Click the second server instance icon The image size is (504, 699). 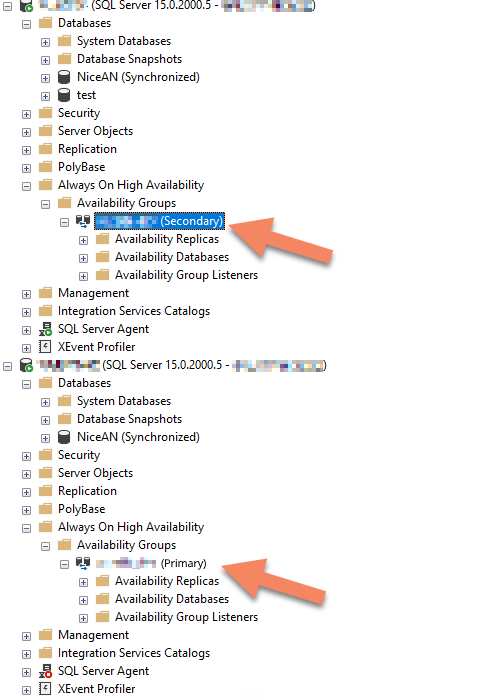26,365
